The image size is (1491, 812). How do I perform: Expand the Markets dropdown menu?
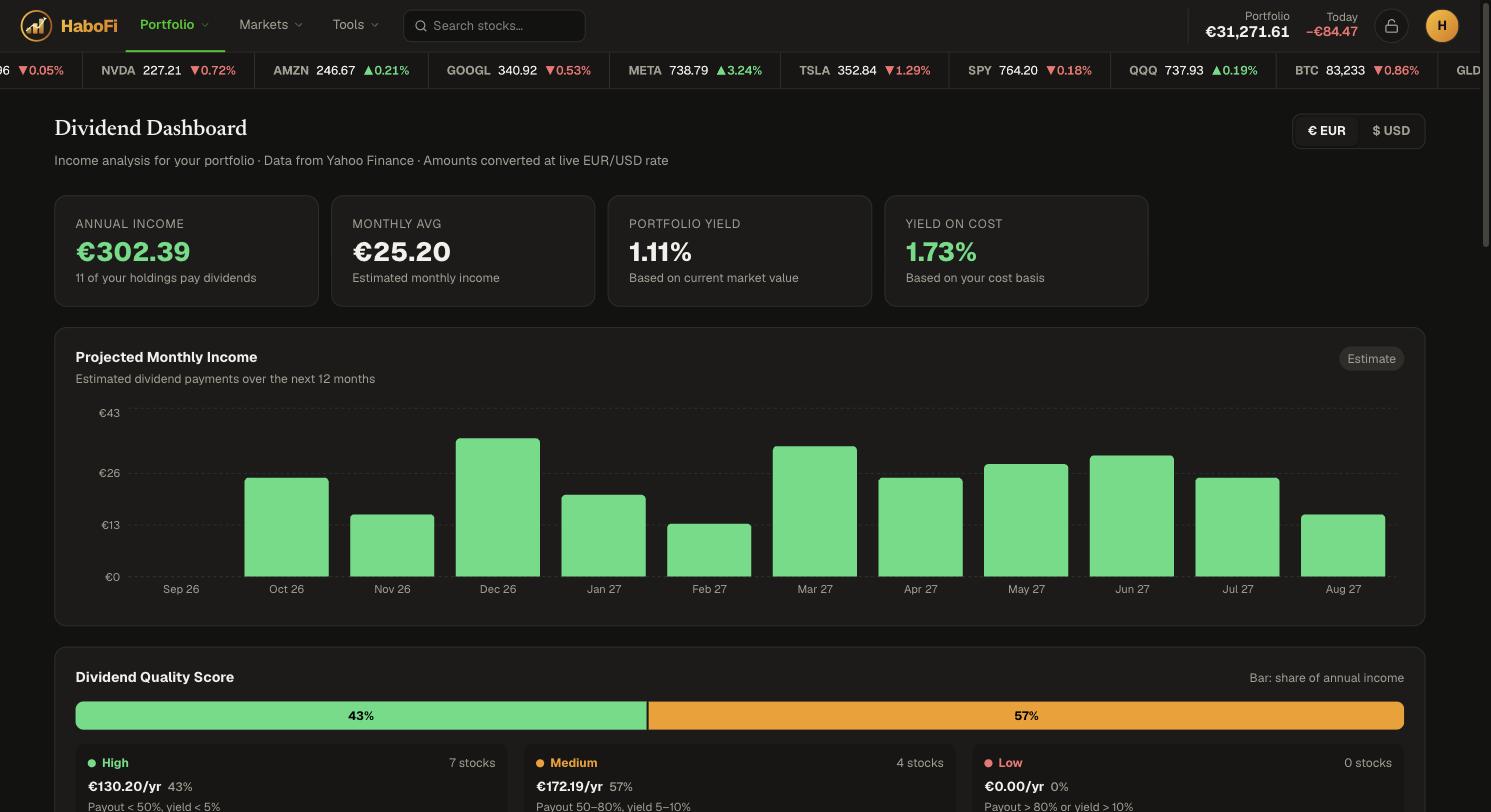(271, 25)
